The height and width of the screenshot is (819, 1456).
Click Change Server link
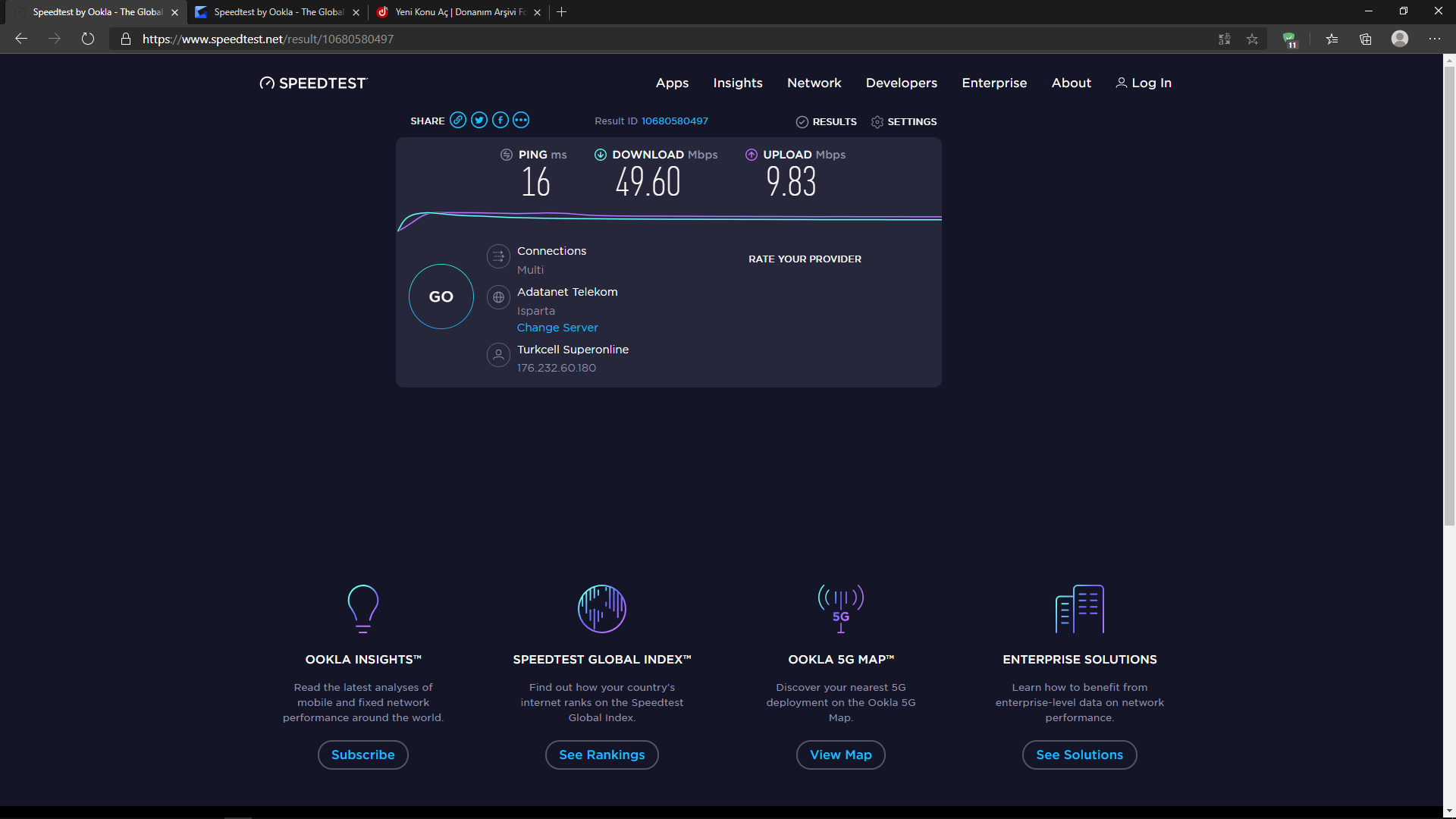pos(557,328)
